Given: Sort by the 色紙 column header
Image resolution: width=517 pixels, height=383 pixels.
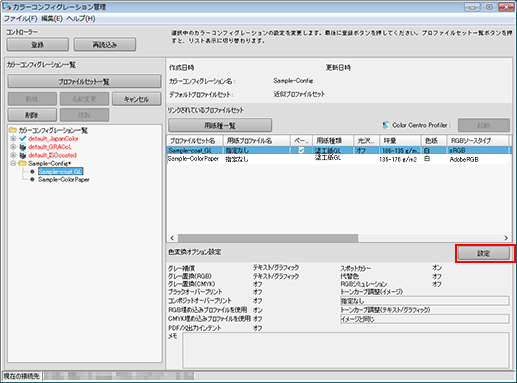Looking at the screenshot, I should pos(434,141).
